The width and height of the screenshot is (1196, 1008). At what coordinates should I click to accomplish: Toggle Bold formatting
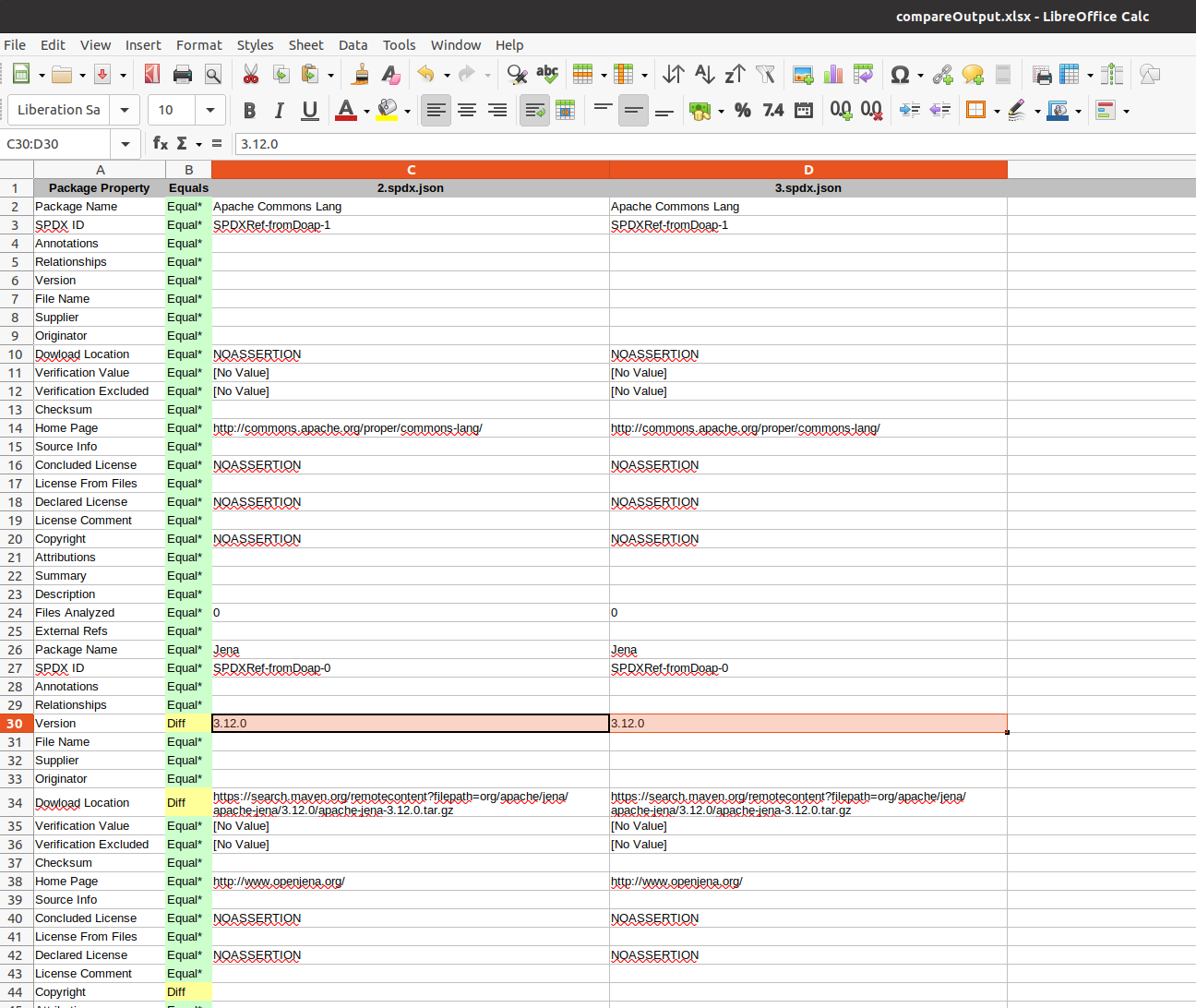[x=249, y=111]
